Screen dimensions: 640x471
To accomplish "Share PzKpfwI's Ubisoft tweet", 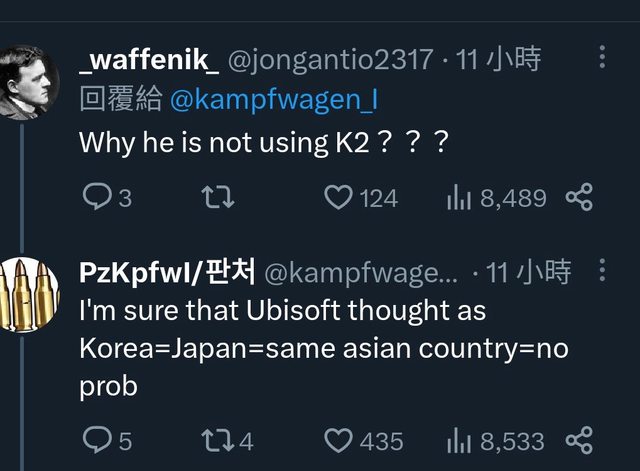I will tap(579, 440).
